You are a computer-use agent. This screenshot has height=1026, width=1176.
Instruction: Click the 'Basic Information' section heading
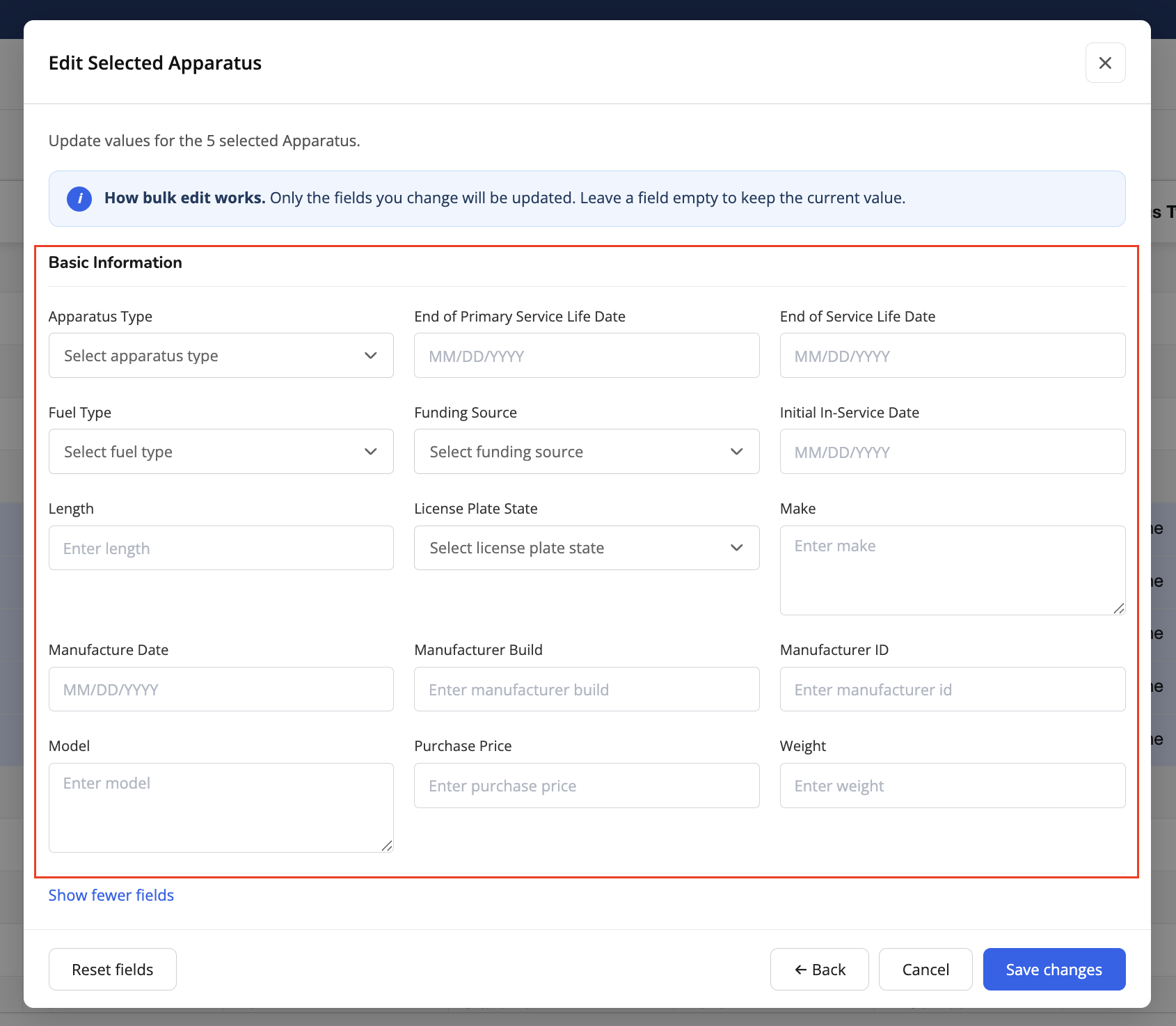pyautogui.click(x=116, y=262)
